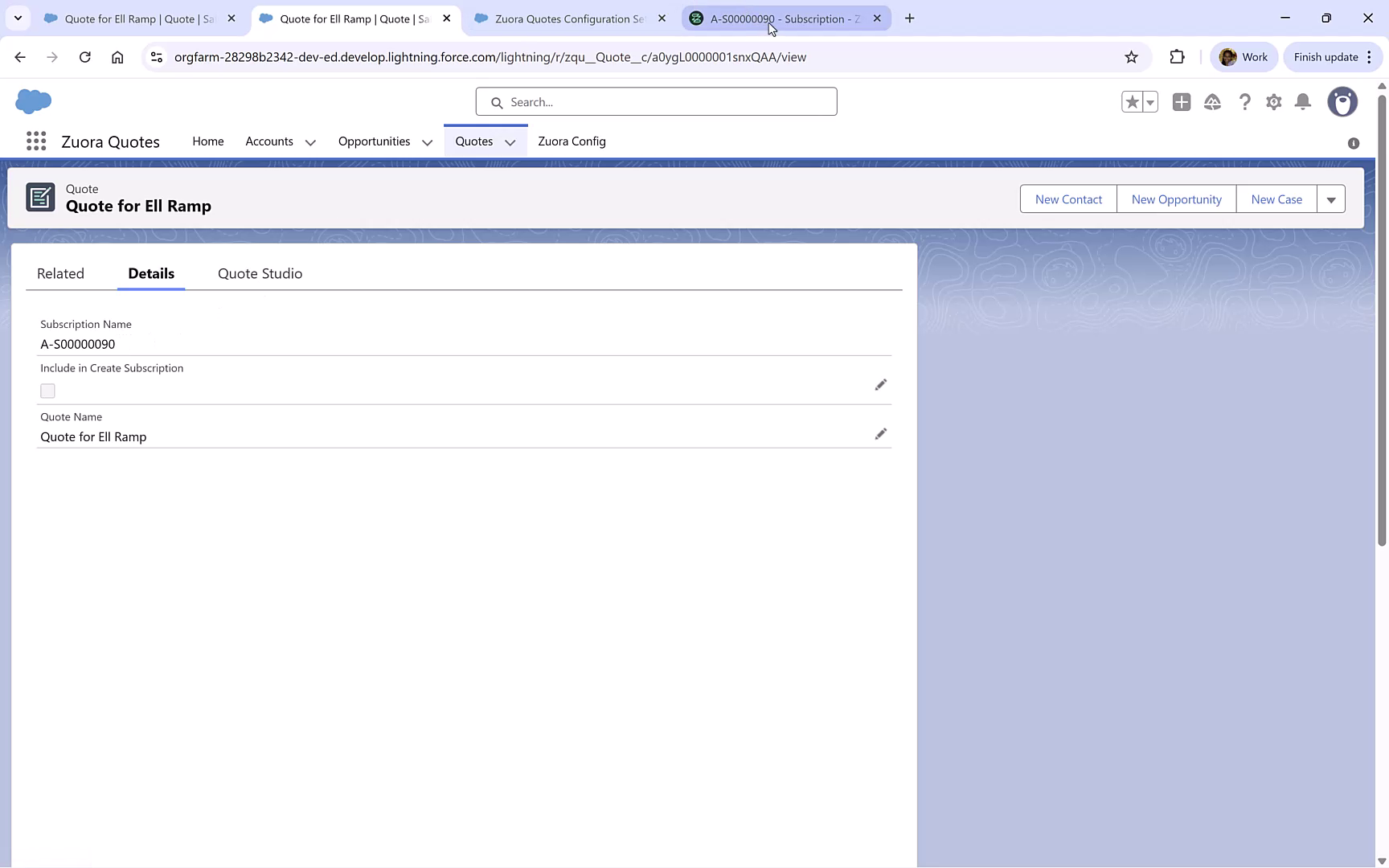Open the dropdown next to New Case
Image resolution: width=1389 pixels, height=868 pixels.
click(x=1331, y=199)
